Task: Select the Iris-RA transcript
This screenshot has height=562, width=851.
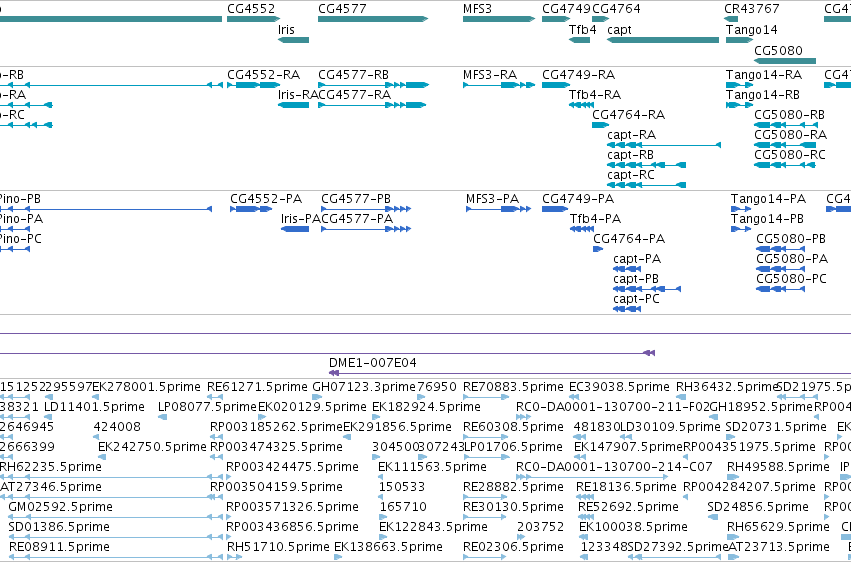Action: 293,105
